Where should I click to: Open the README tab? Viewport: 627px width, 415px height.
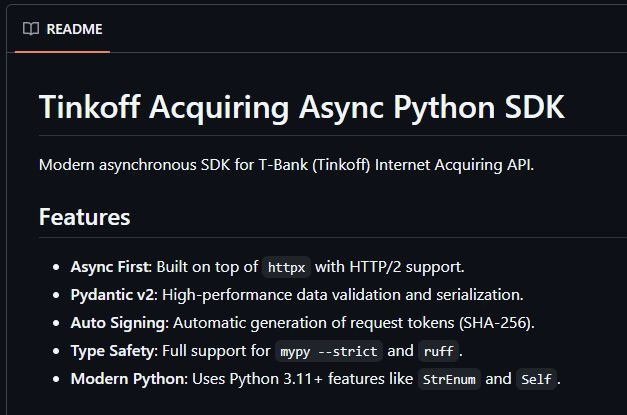point(74,29)
